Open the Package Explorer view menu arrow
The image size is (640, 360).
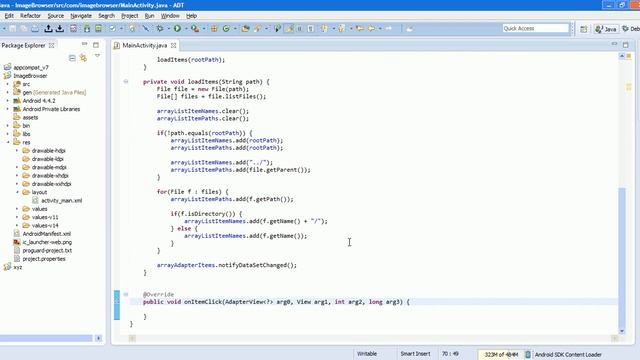[x=97, y=56]
